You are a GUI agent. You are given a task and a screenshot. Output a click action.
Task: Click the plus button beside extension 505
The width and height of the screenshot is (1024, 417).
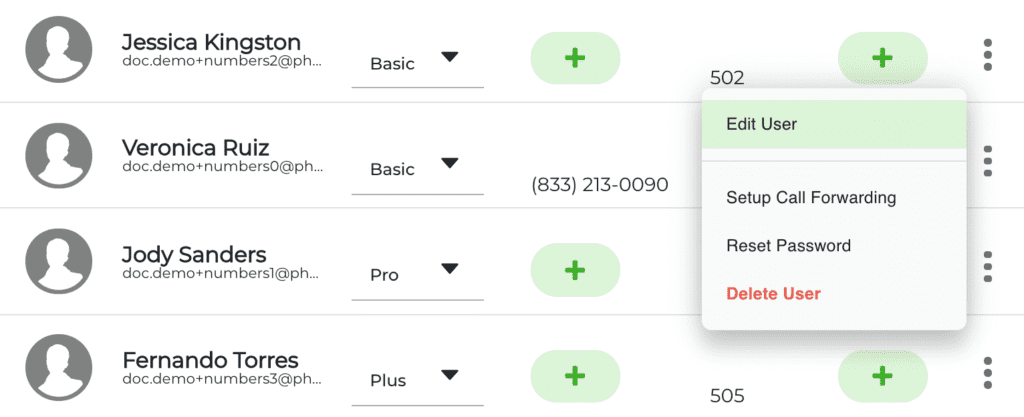coord(882,375)
